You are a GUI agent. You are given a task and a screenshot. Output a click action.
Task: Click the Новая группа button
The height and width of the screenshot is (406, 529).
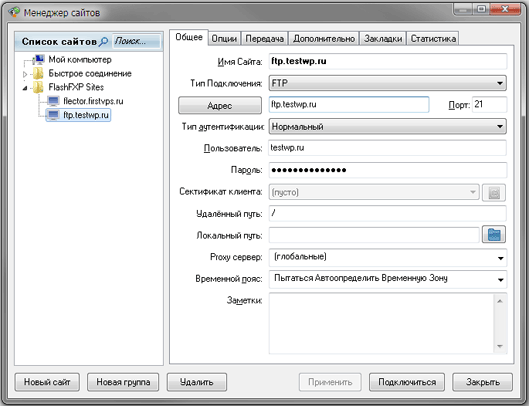coord(123,382)
